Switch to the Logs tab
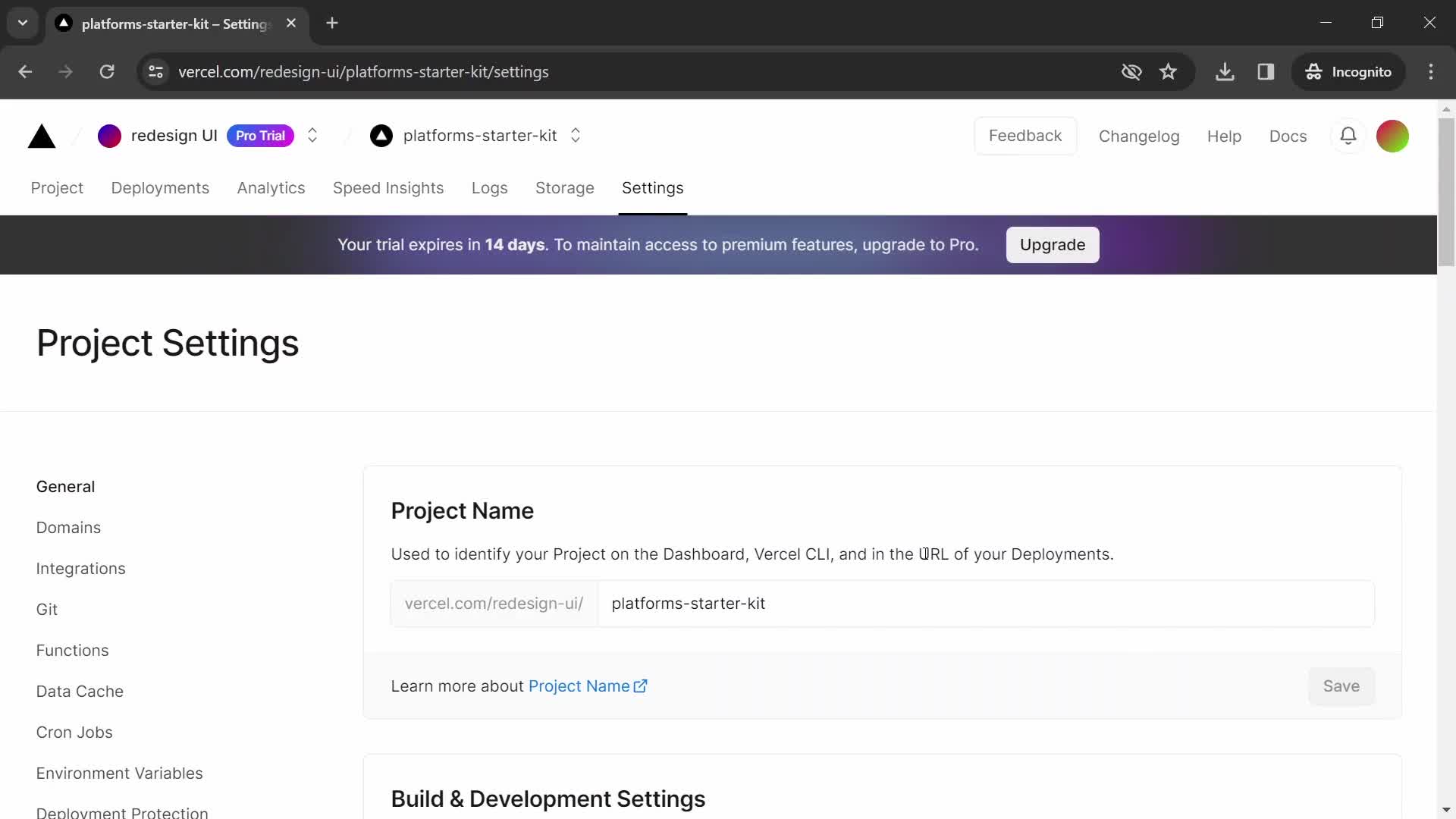The width and height of the screenshot is (1456, 819). [490, 188]
